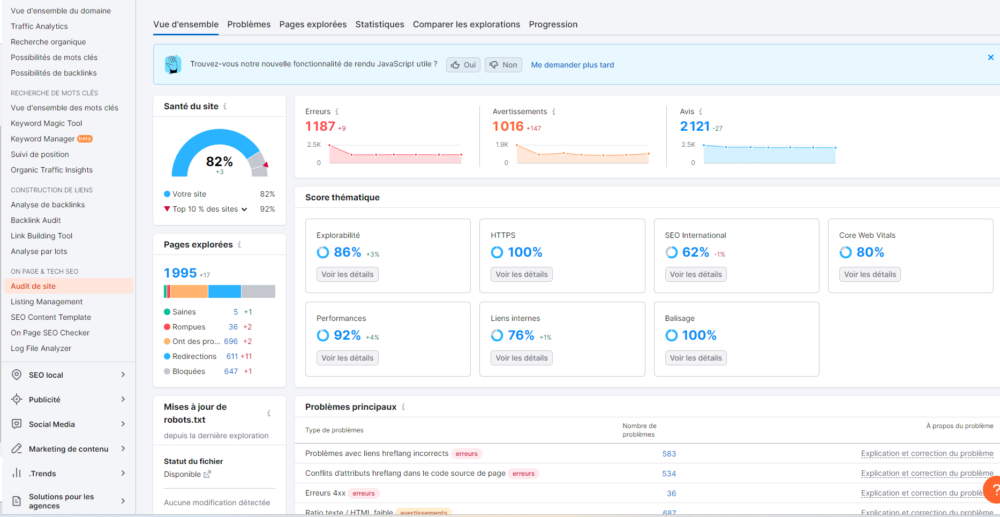The height and width of the screenshot is (517, 1000).
Task: Click the 583 hreflang problems count
Action: [669, 454]
